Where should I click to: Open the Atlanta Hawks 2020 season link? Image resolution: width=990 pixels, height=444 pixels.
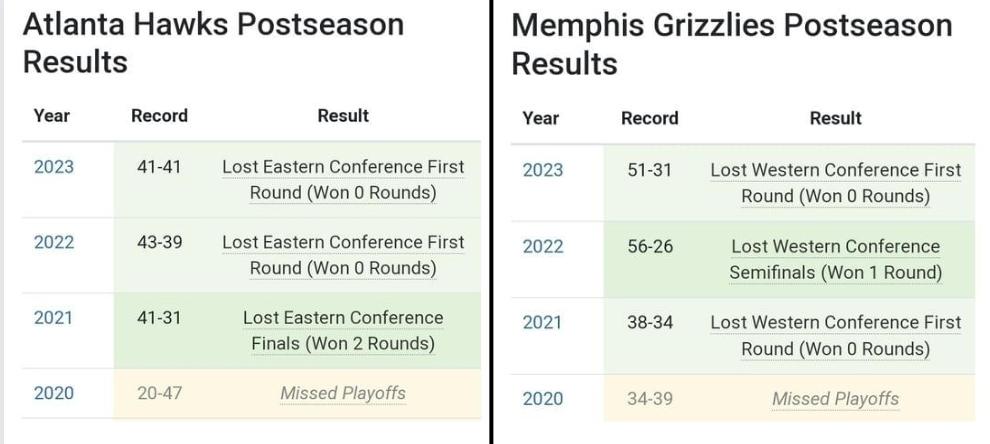point(53,393)
